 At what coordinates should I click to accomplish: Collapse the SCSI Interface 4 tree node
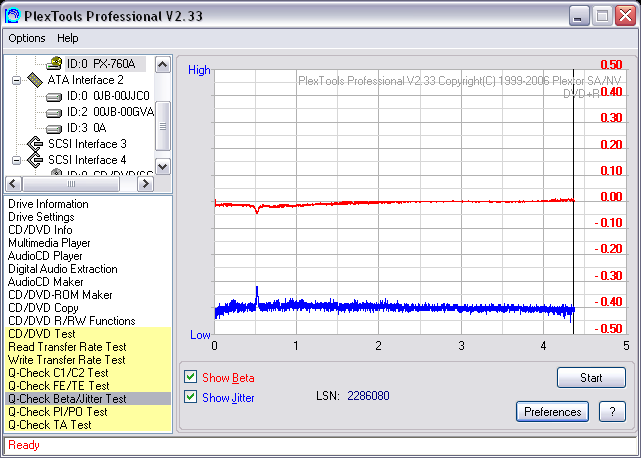point(16,160)
